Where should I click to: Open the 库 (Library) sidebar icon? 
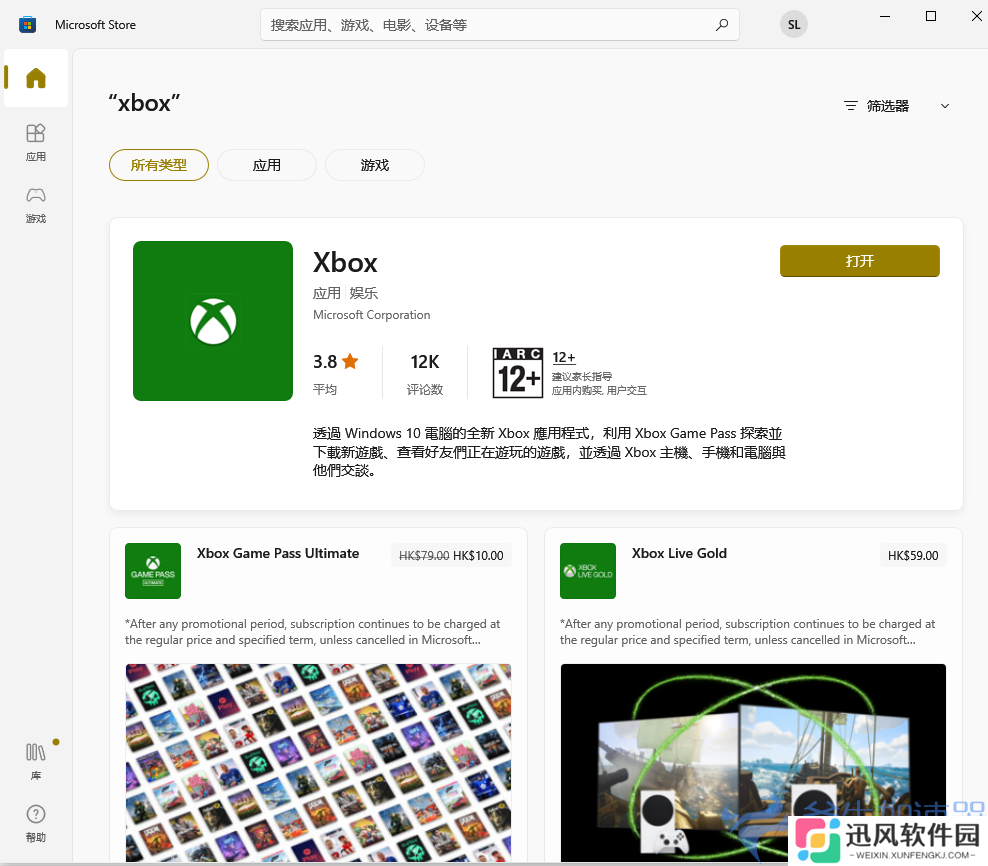36,761
